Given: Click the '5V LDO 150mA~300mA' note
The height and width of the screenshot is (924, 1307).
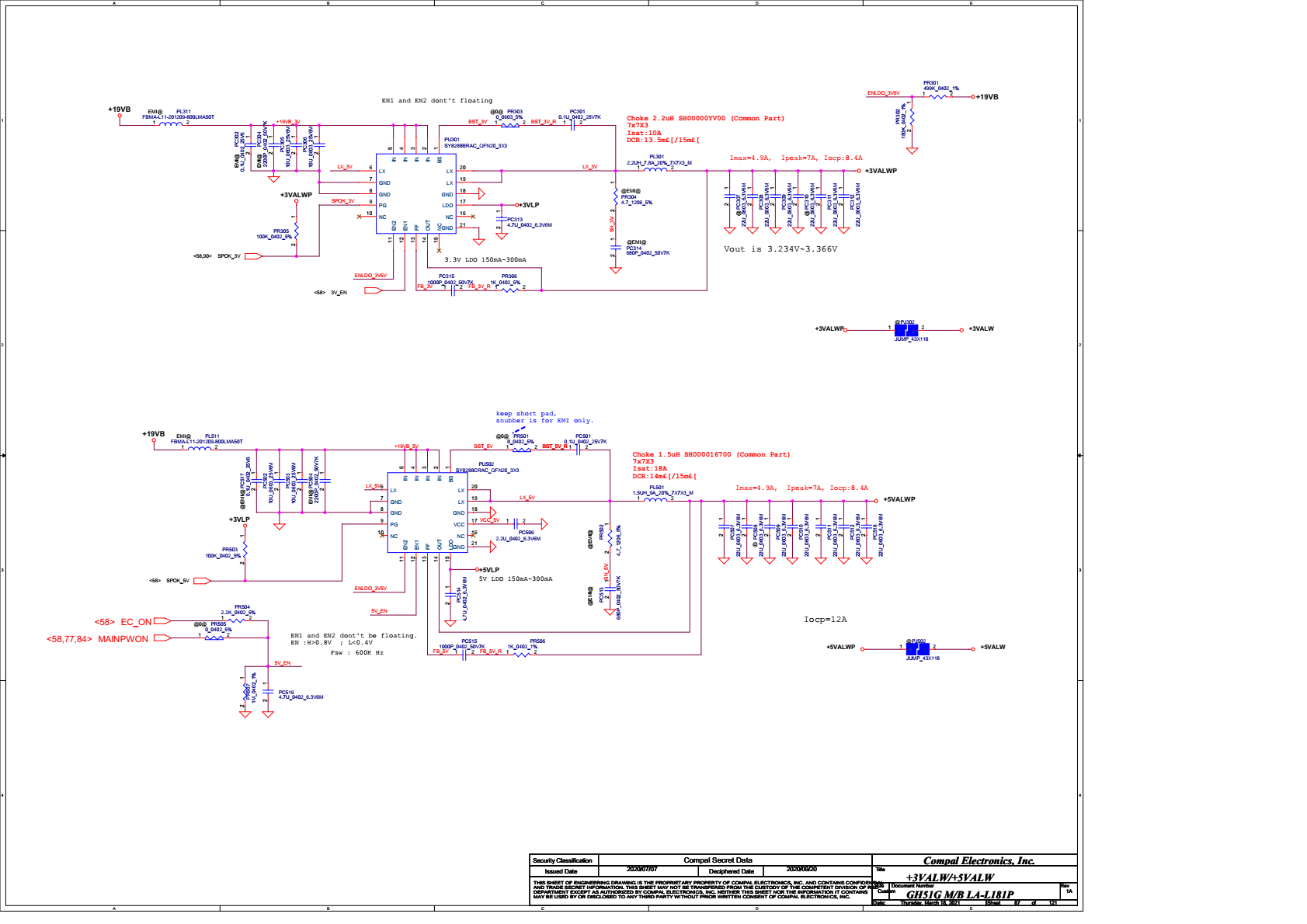Looking at the screenshot, I should point(516,579).
